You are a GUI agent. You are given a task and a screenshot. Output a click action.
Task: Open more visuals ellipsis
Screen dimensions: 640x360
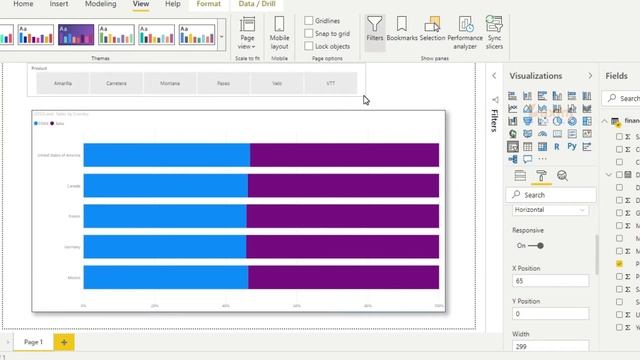tap(542, 159)
